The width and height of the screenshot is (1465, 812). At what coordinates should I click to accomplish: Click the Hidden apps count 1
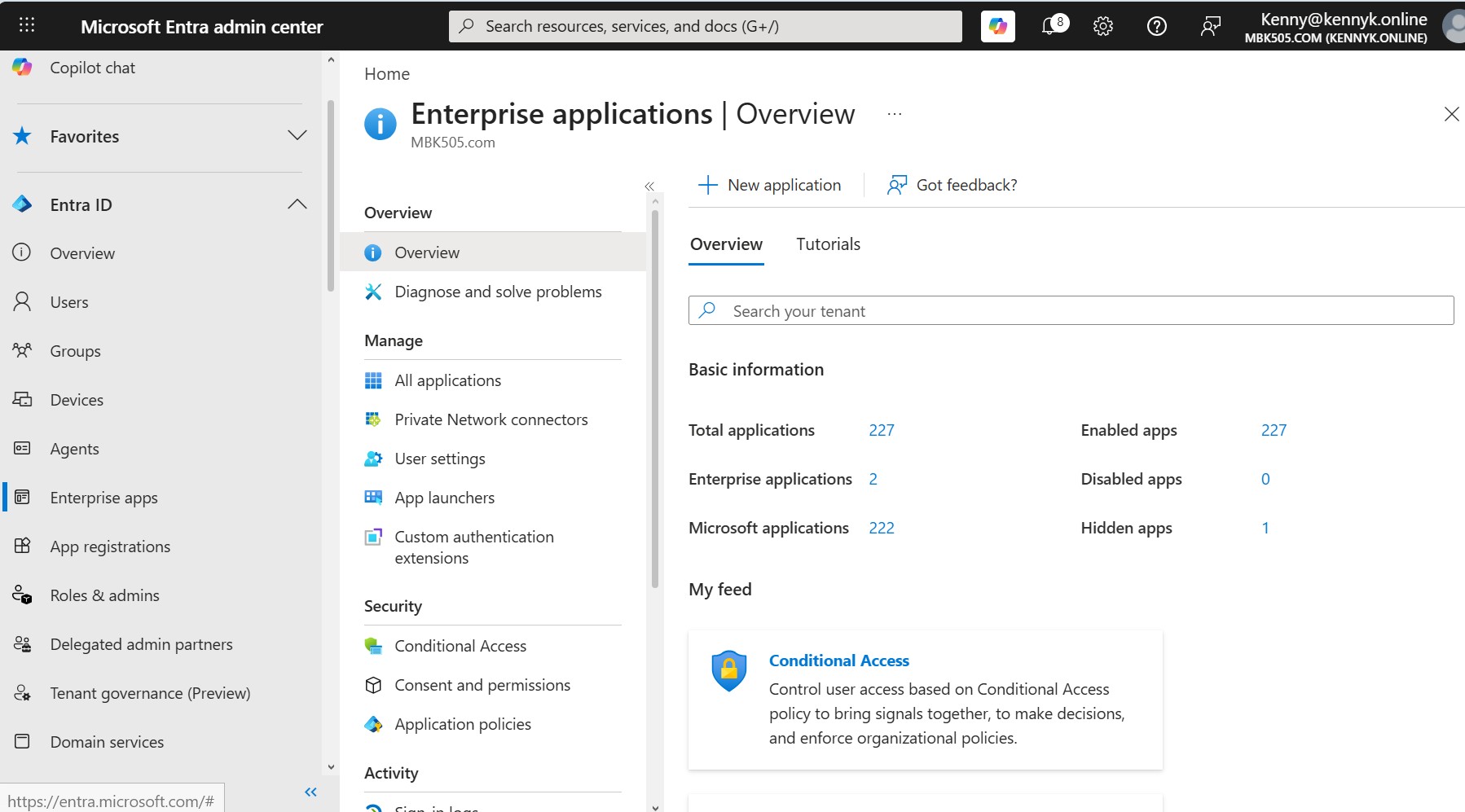(1265, 528)
